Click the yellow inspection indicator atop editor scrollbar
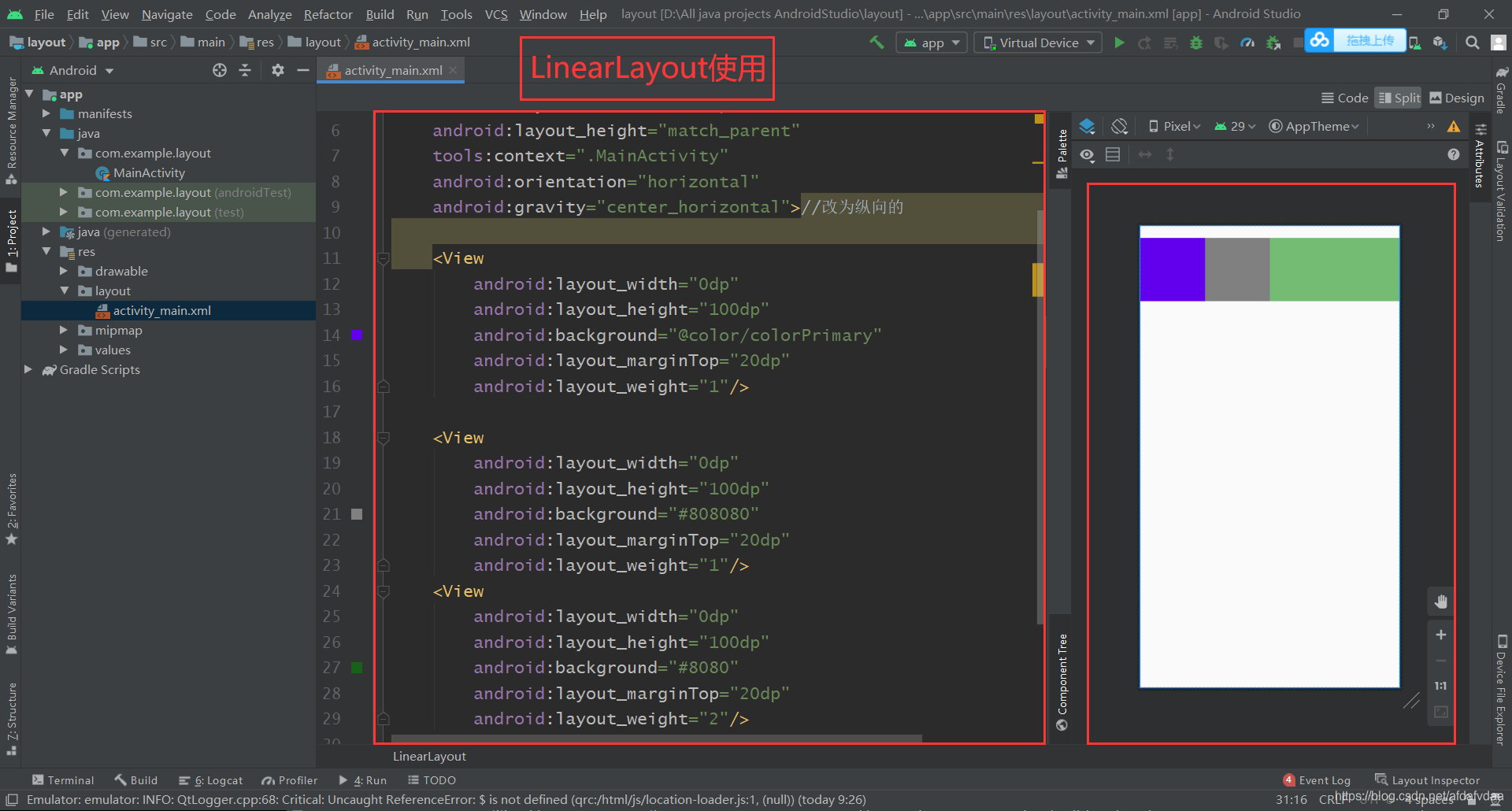Screen dimensions: 1512x811 click(x=1039, y=120)
